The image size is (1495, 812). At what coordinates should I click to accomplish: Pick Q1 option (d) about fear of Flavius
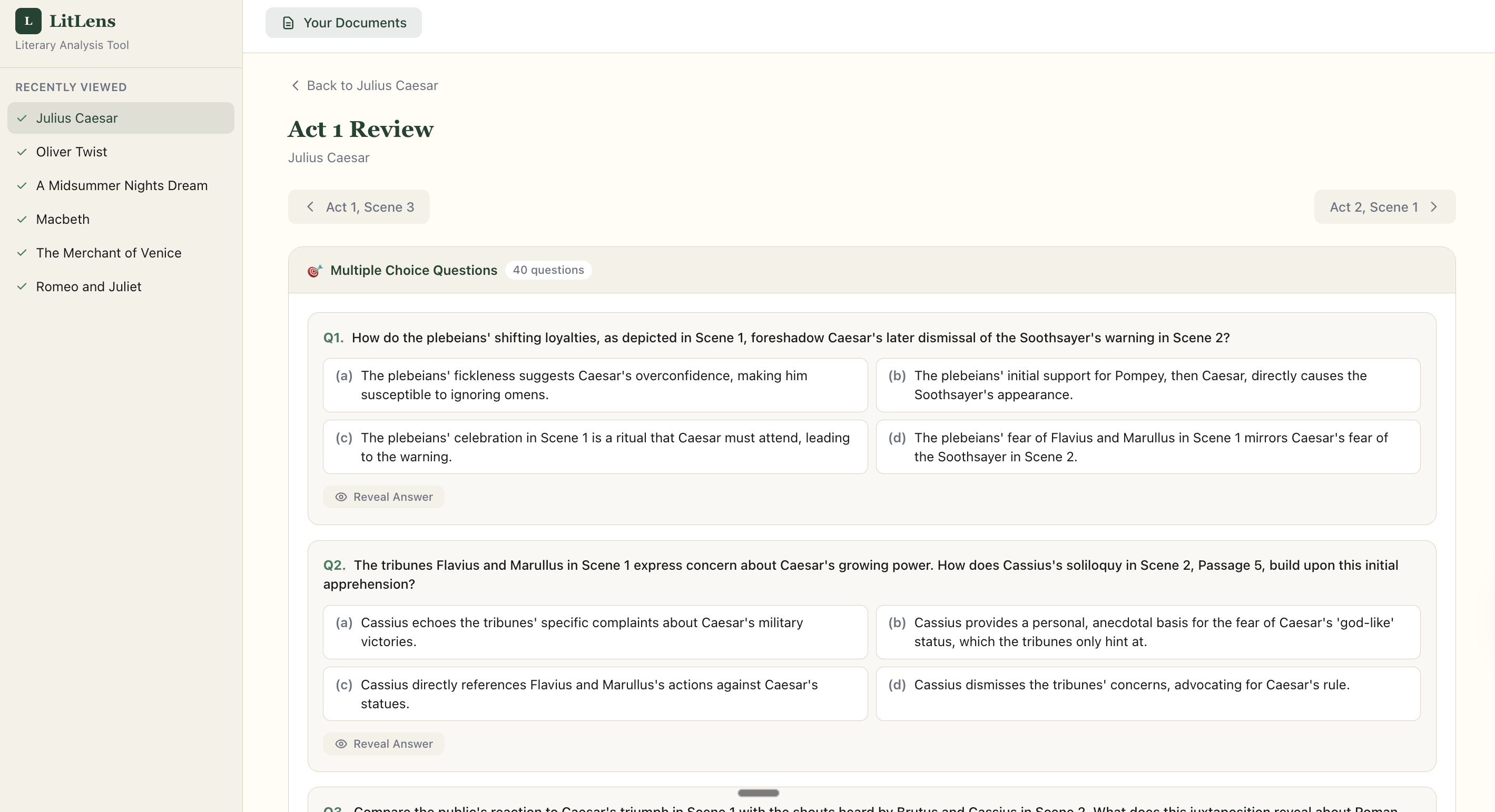point(1148,447)
